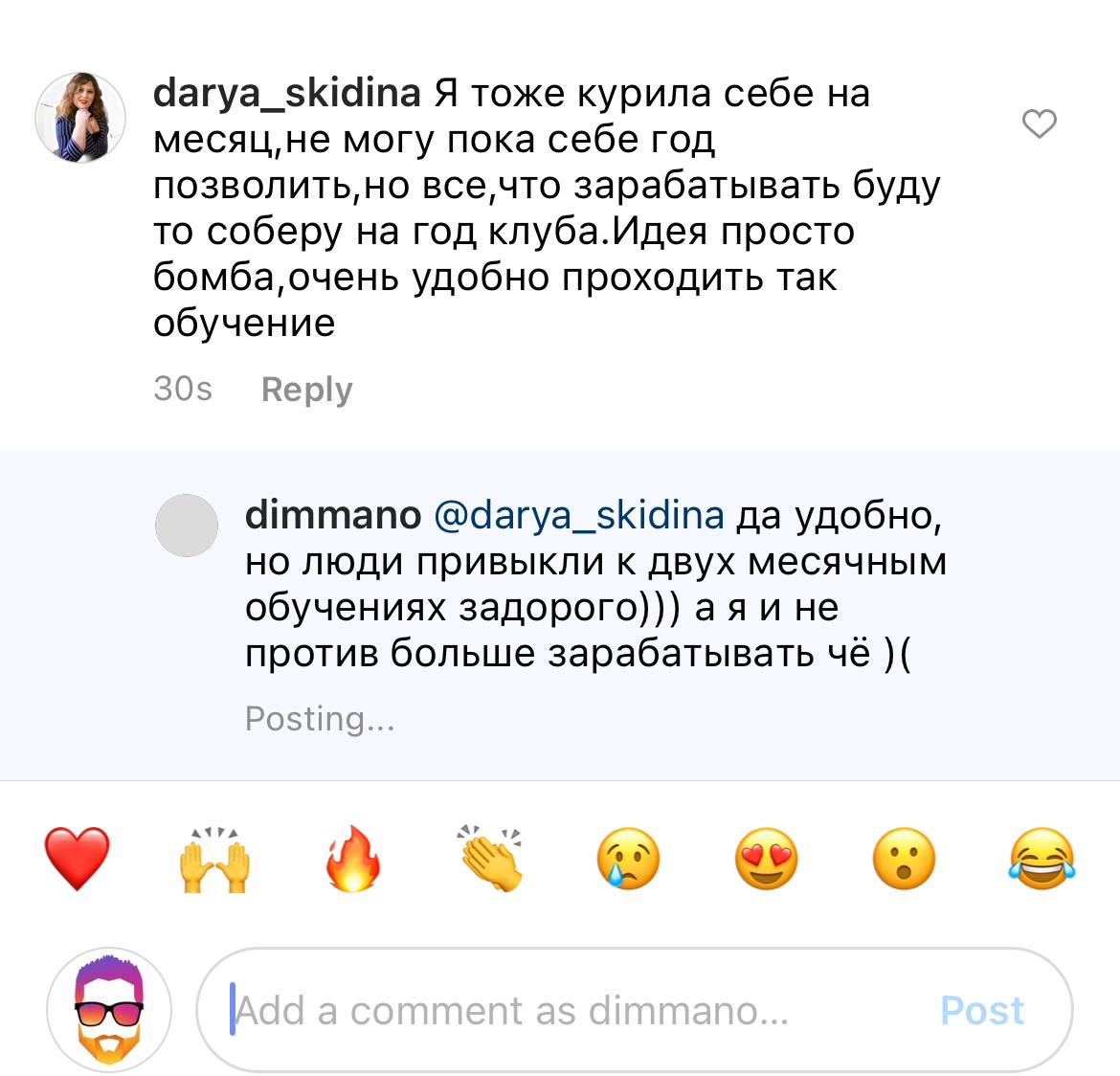1120x1076 pixels.
Task: Insert the raised hands emoji
Action: click(x=214, y=859)
